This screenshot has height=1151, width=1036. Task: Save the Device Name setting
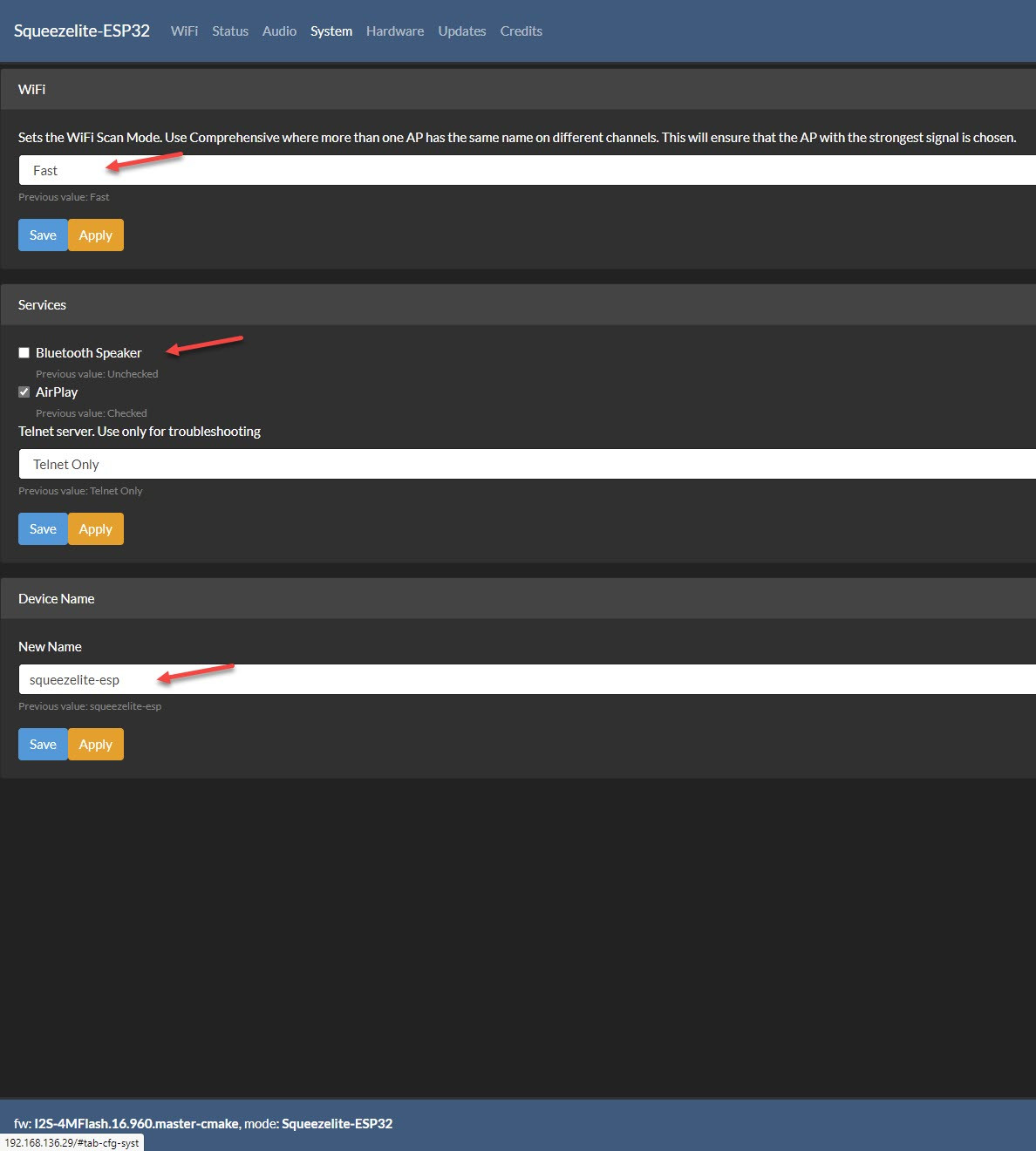43,745
